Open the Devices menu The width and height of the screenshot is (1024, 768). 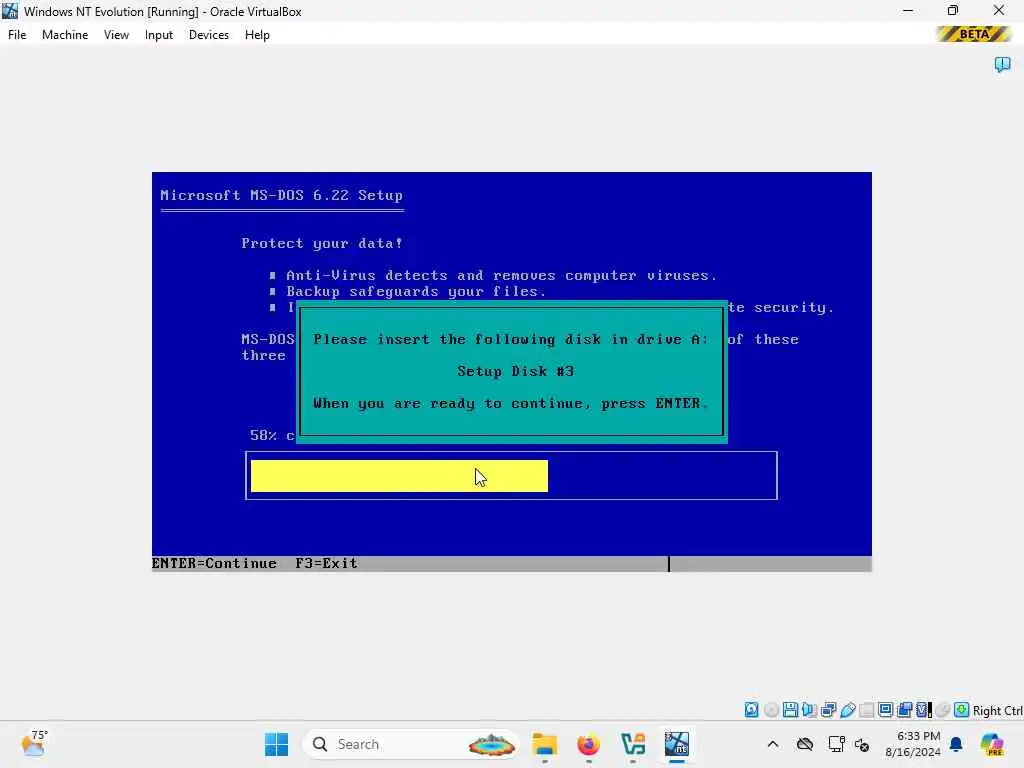tap(209, 35)
